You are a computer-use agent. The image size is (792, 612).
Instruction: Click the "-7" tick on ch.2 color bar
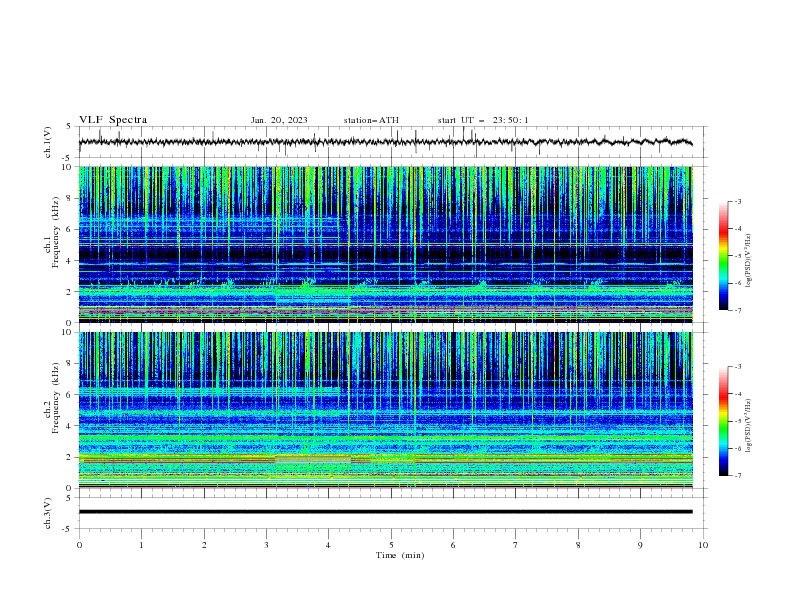tap(737, 475)
